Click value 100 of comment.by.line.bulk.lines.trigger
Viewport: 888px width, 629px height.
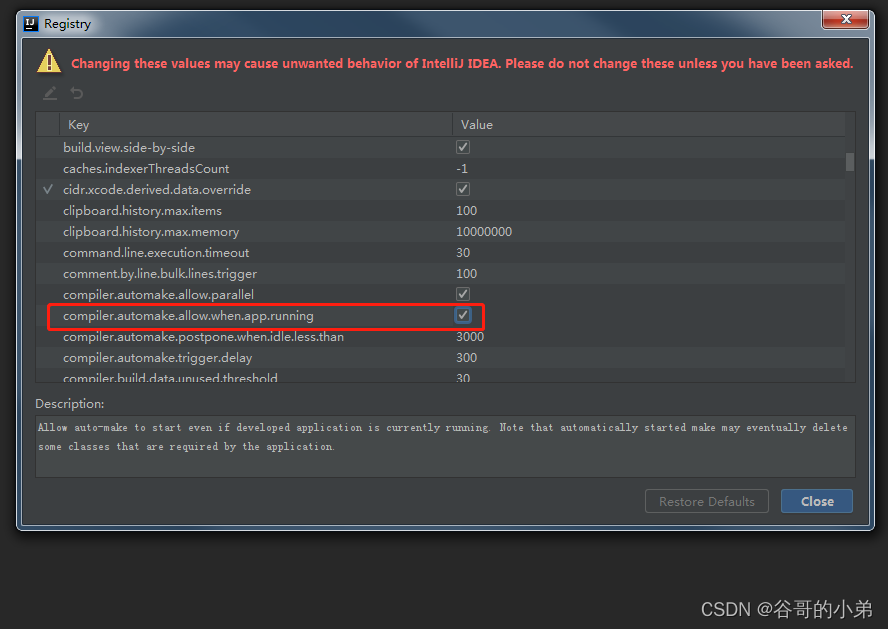[x=467, y=273]
